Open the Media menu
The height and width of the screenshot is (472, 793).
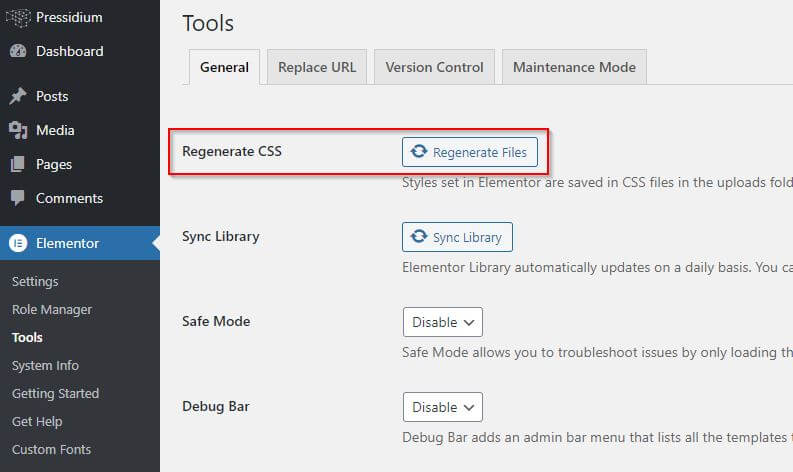(x=80, y=131)
